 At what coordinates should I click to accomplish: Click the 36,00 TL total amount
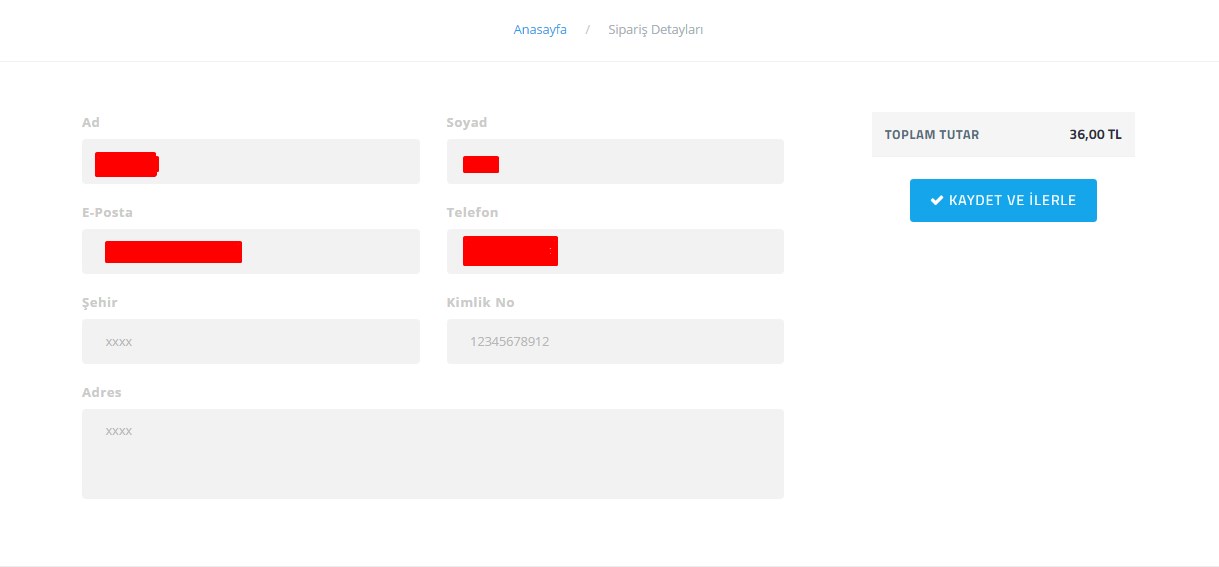coord(1095,135)
